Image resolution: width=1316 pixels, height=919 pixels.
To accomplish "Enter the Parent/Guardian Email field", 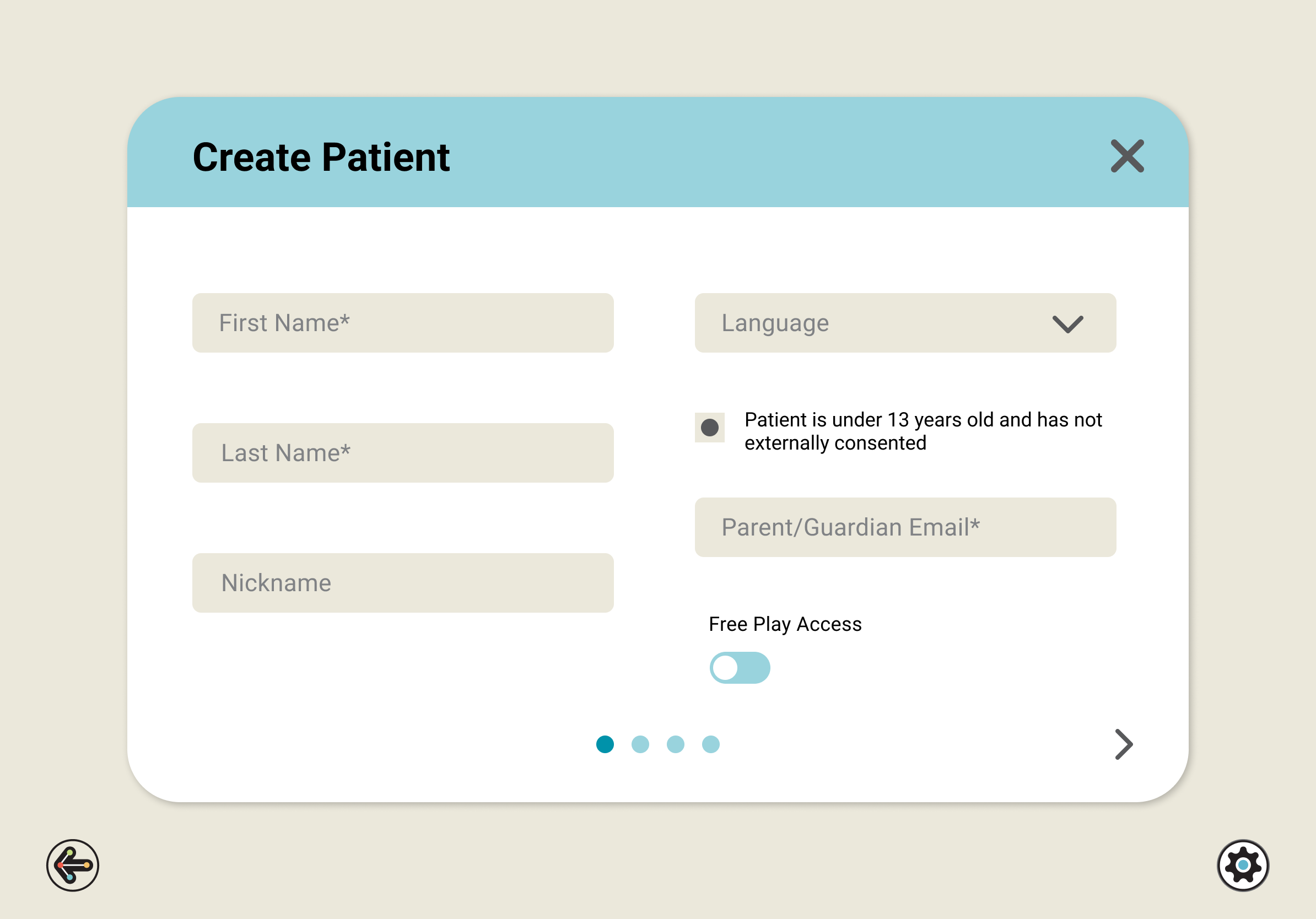I will [905, 527].
